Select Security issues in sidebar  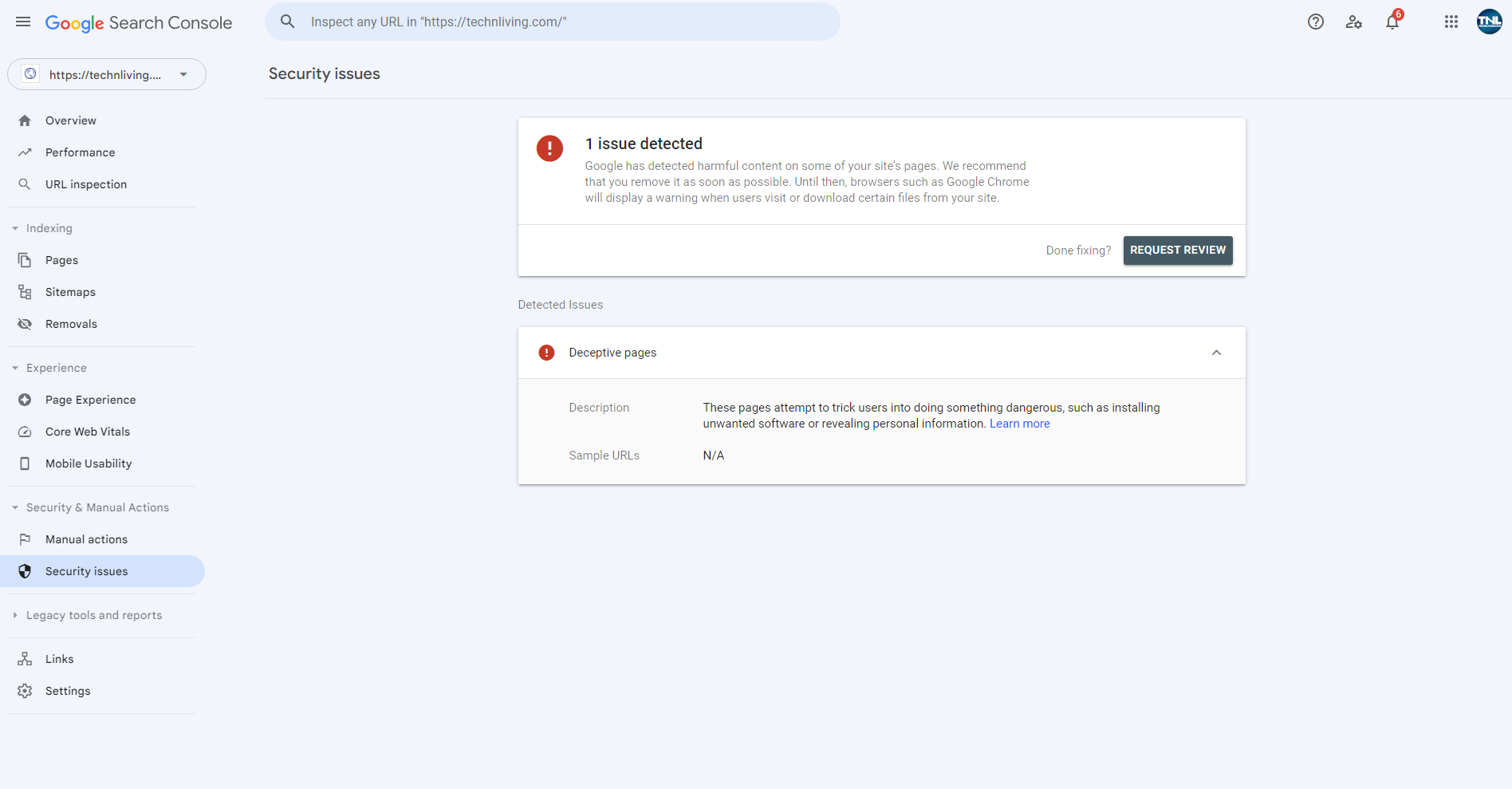[102, 571]
